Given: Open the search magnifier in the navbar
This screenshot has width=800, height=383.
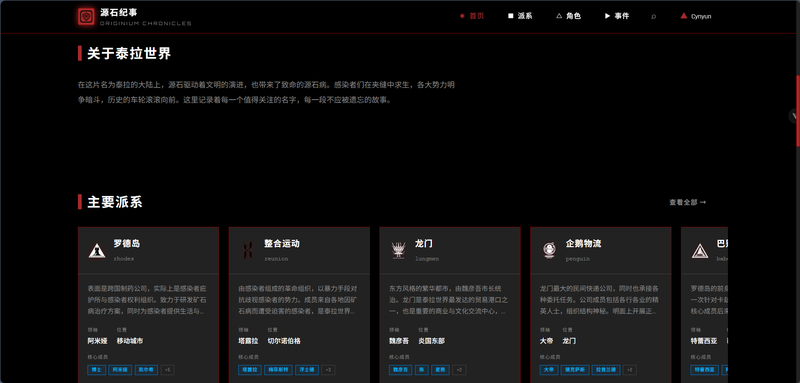Looking at the screenshot, I should 654,16.
